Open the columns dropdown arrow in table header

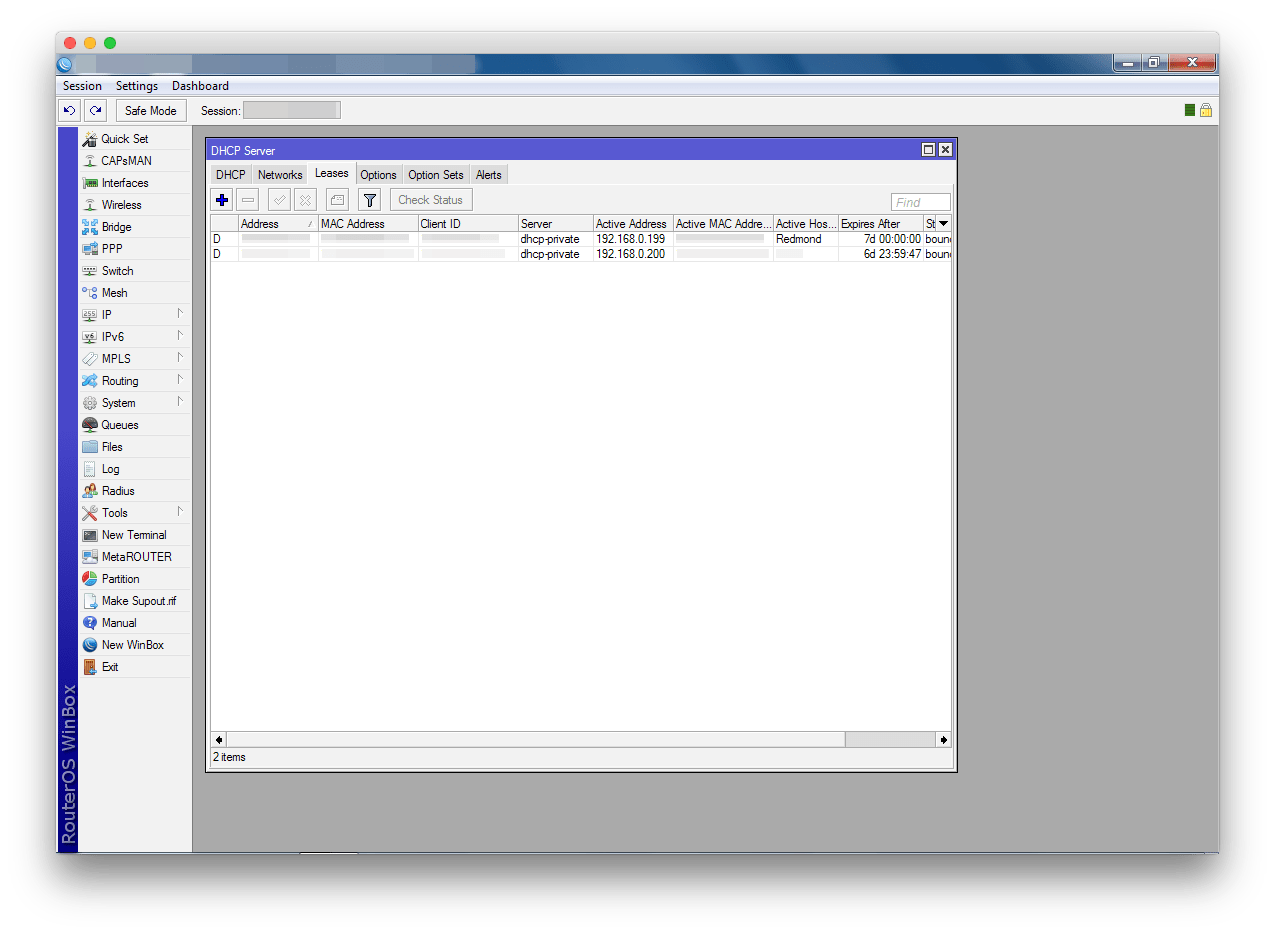(943, 224)
